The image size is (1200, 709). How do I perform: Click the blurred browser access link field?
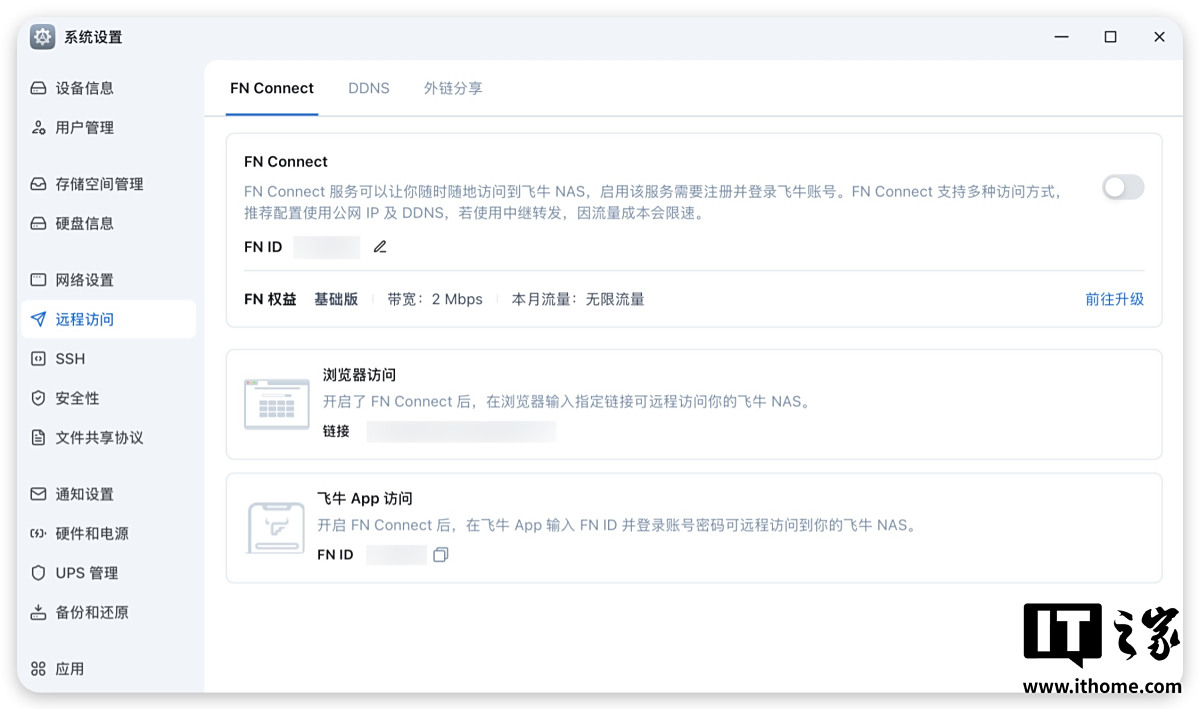coord(461,431)
